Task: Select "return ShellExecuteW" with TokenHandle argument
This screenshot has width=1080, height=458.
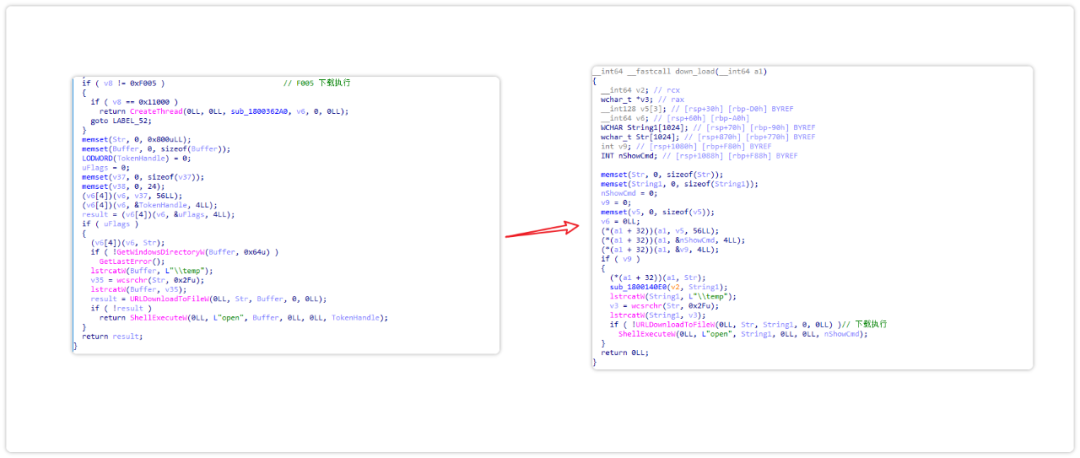Action: click(243, 318)
